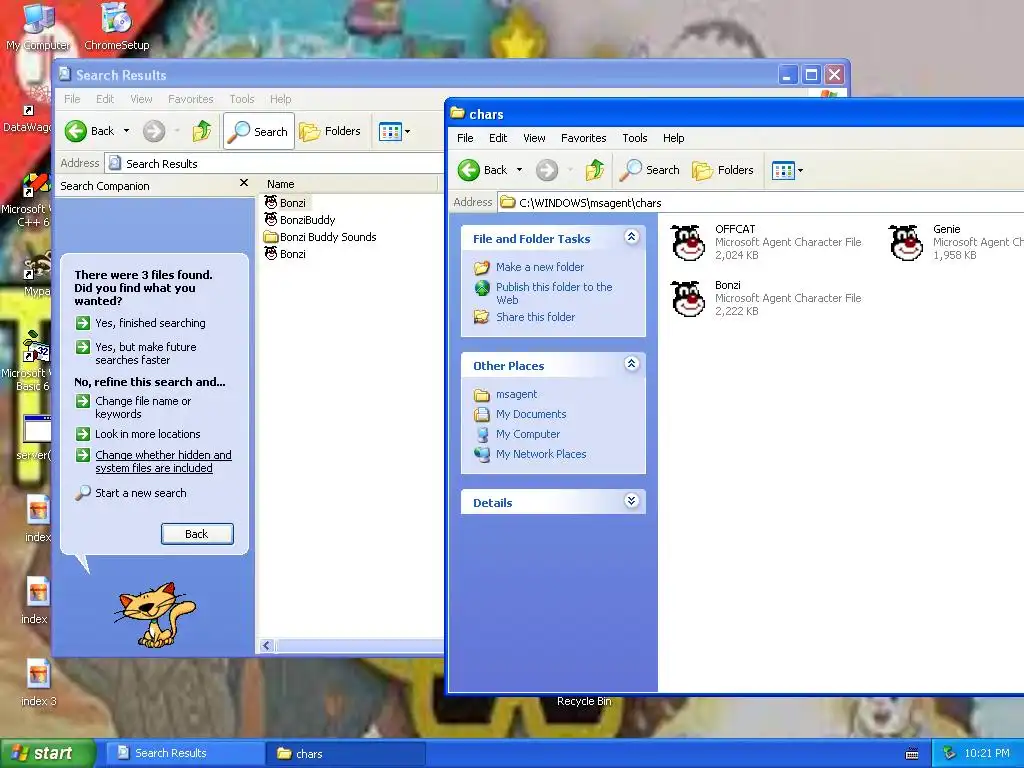Click Back in Search Results toolbar

89,131
